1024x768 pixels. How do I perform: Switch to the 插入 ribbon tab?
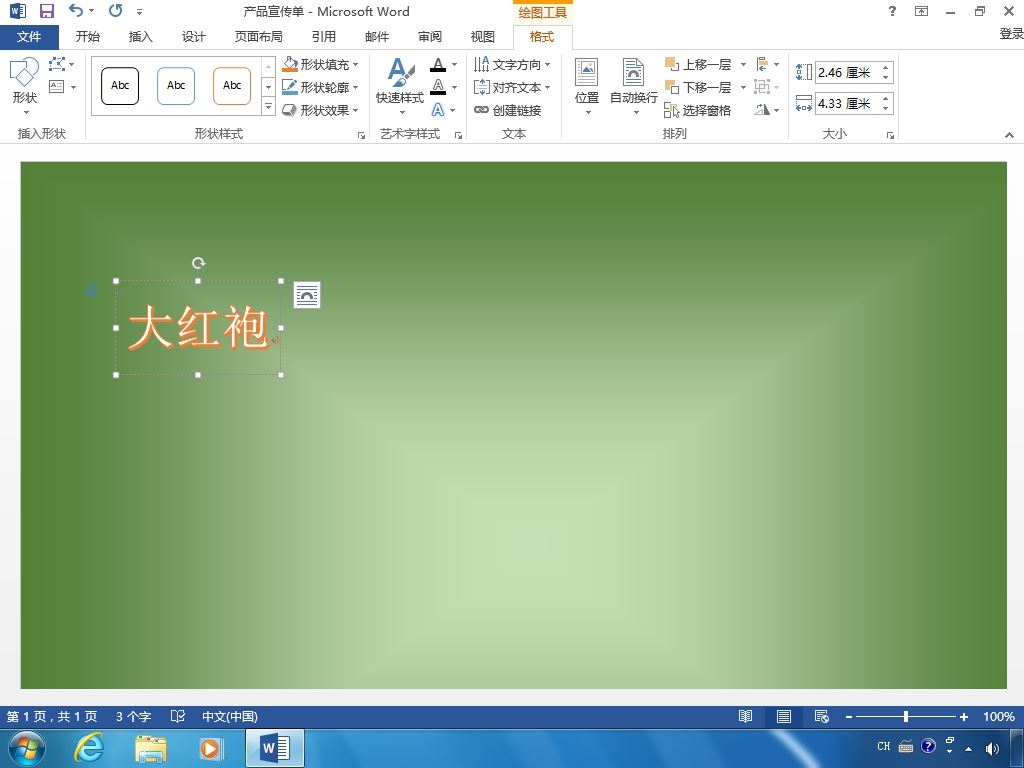click(140, 37)
